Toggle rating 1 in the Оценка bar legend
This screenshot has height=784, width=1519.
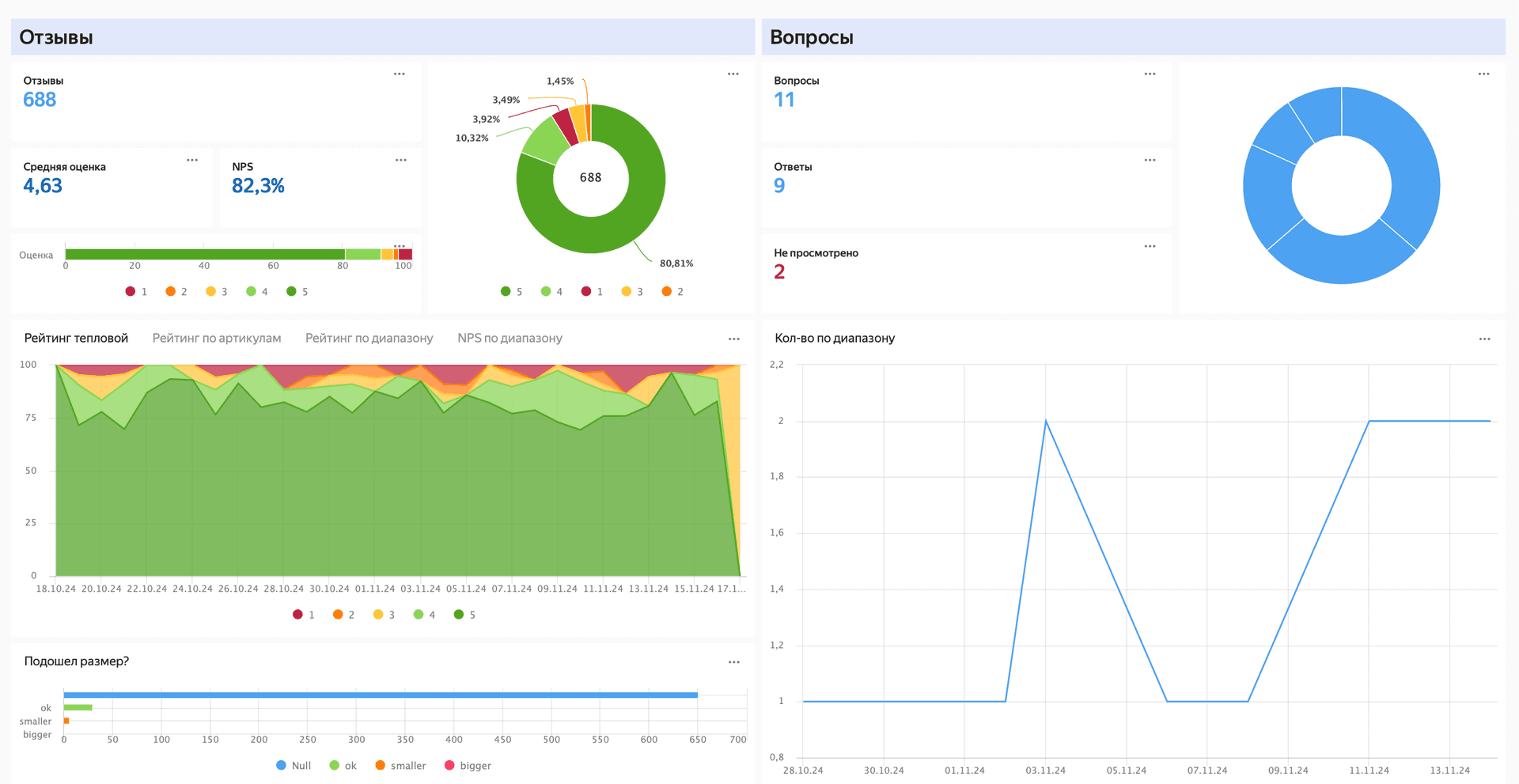(137, 291)
